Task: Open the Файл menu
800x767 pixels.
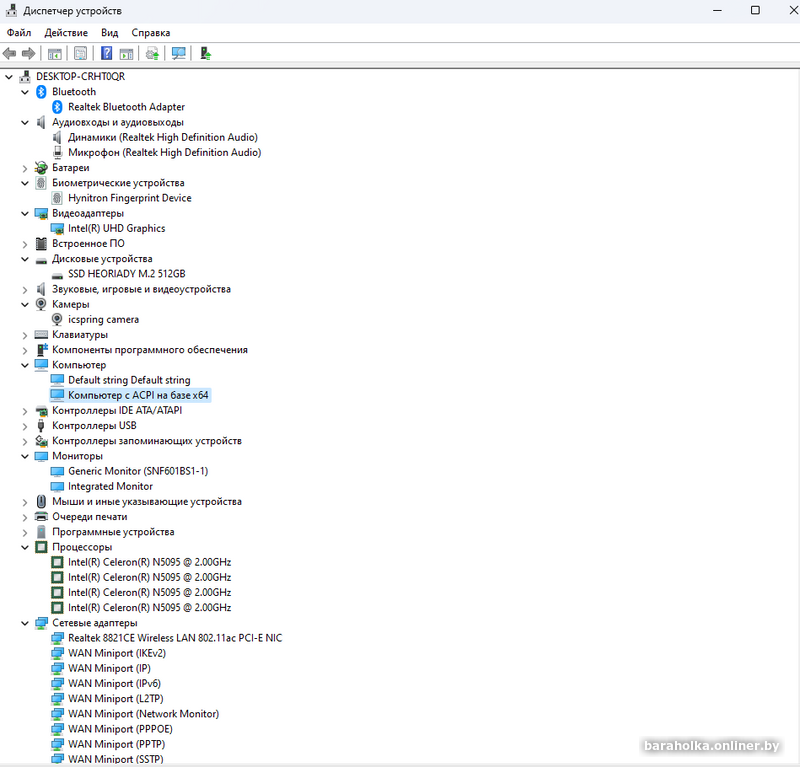Action: (19, 33)
